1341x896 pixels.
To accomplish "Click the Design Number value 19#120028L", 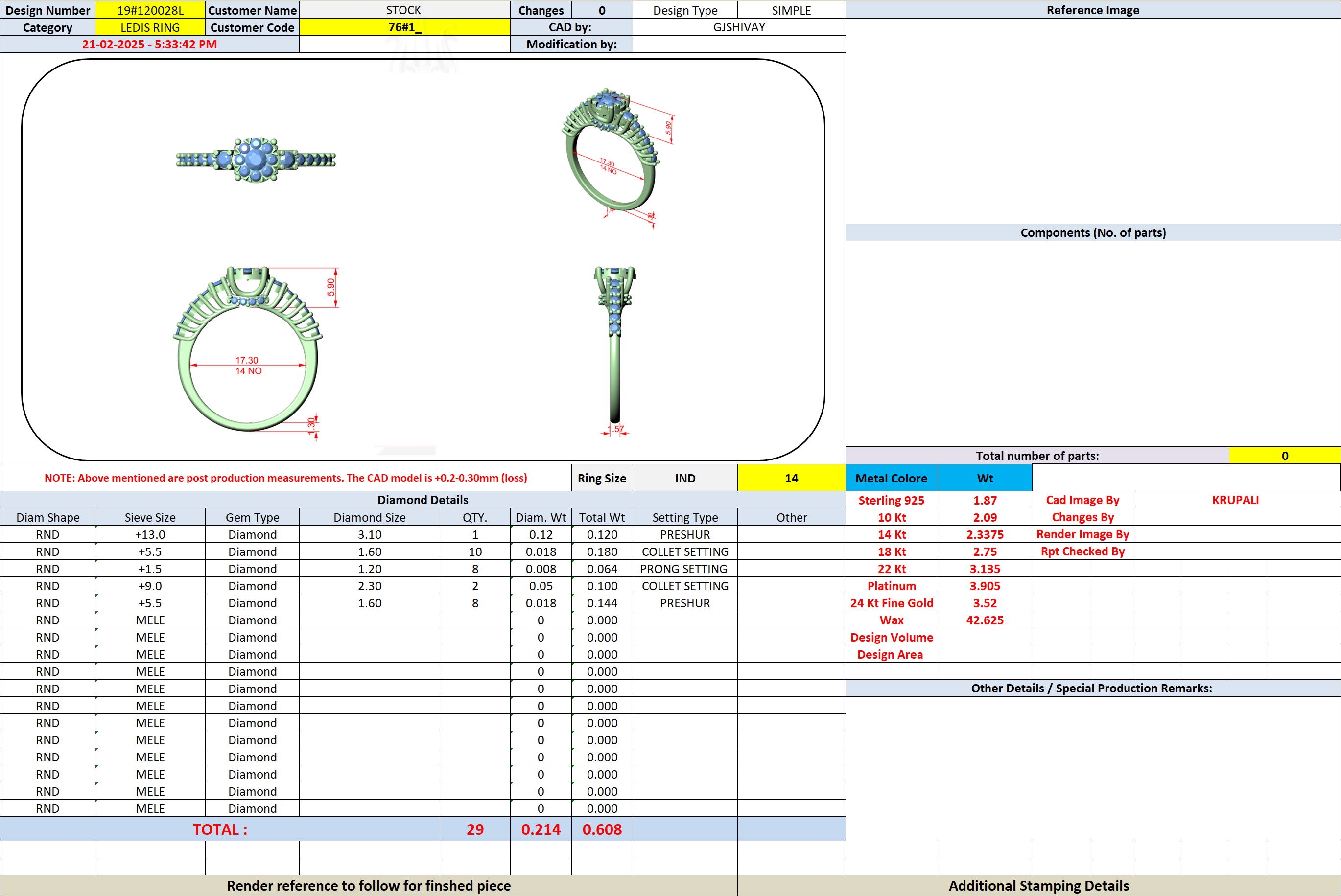I will [150, 10].
